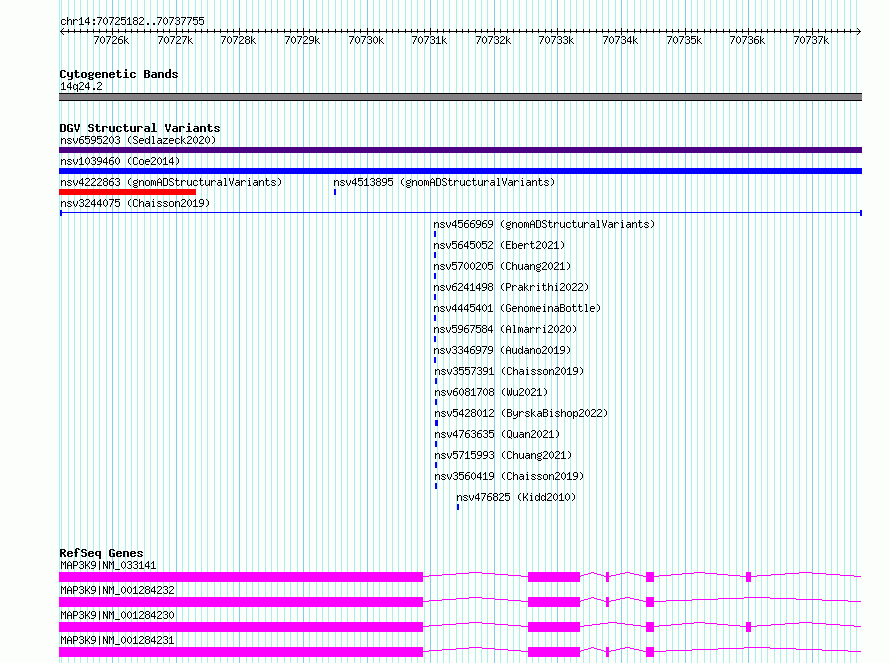Image resolution: width=890 pixels, height=663 pixels.
Task: Click the DGV Structural Variants track title
Action: 140,128
